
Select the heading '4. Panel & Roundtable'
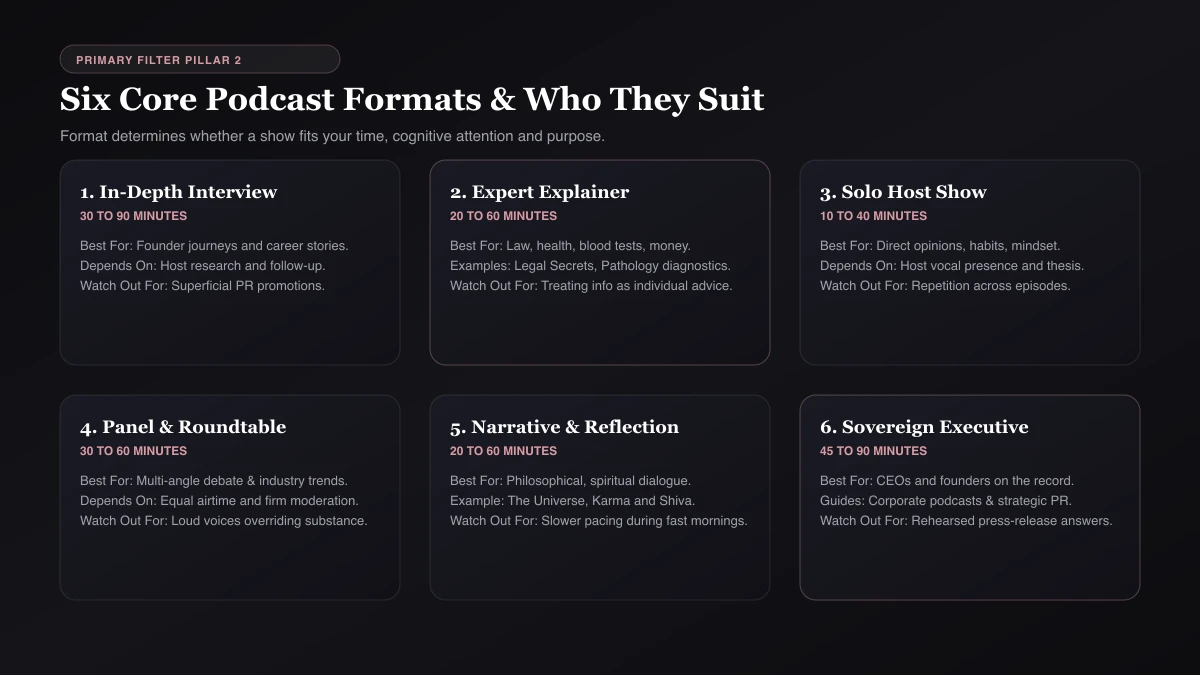[x=183, y=427]
